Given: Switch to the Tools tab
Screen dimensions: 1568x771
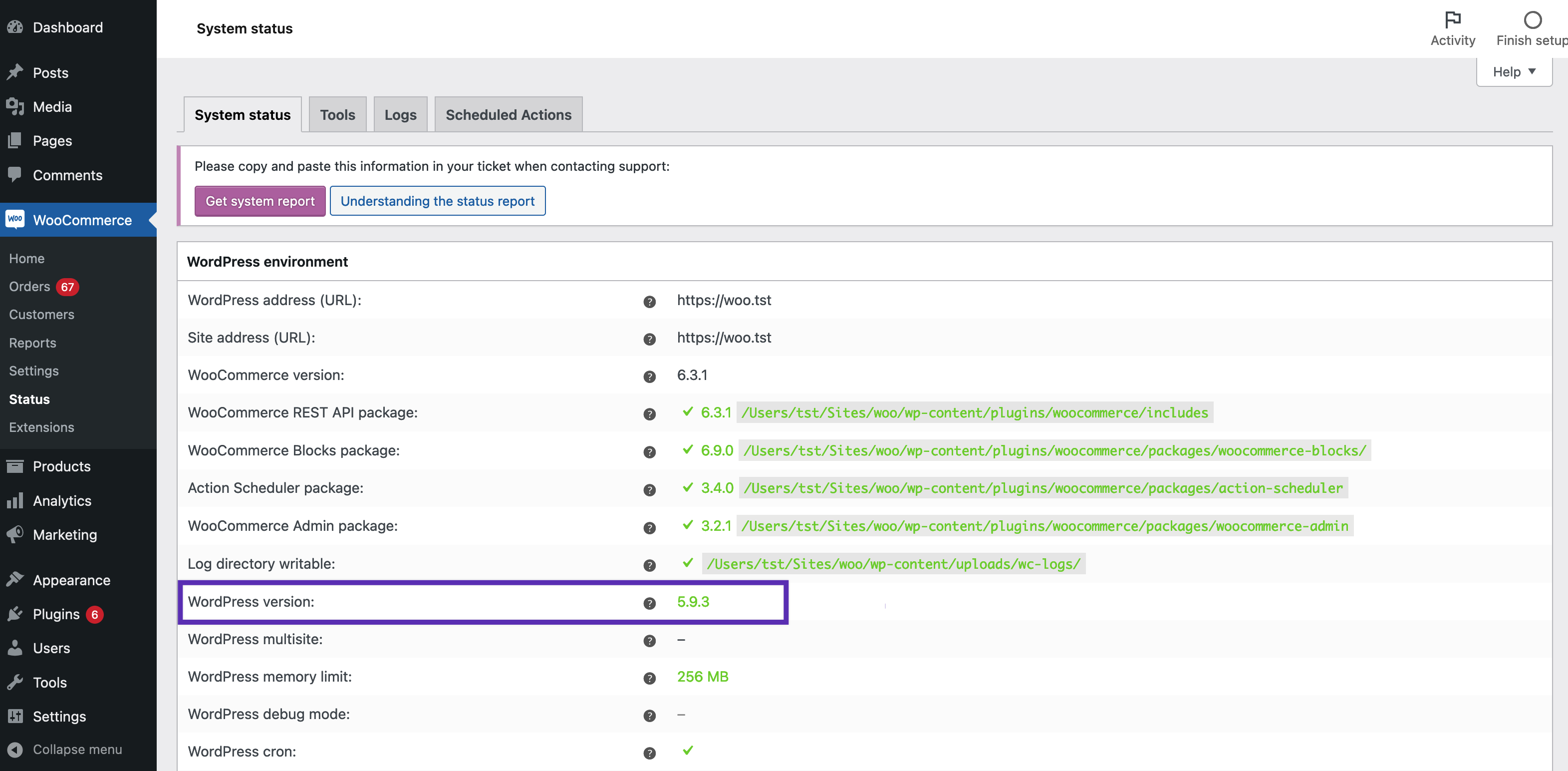Looking at the screenshot, I should pos(337,114).
